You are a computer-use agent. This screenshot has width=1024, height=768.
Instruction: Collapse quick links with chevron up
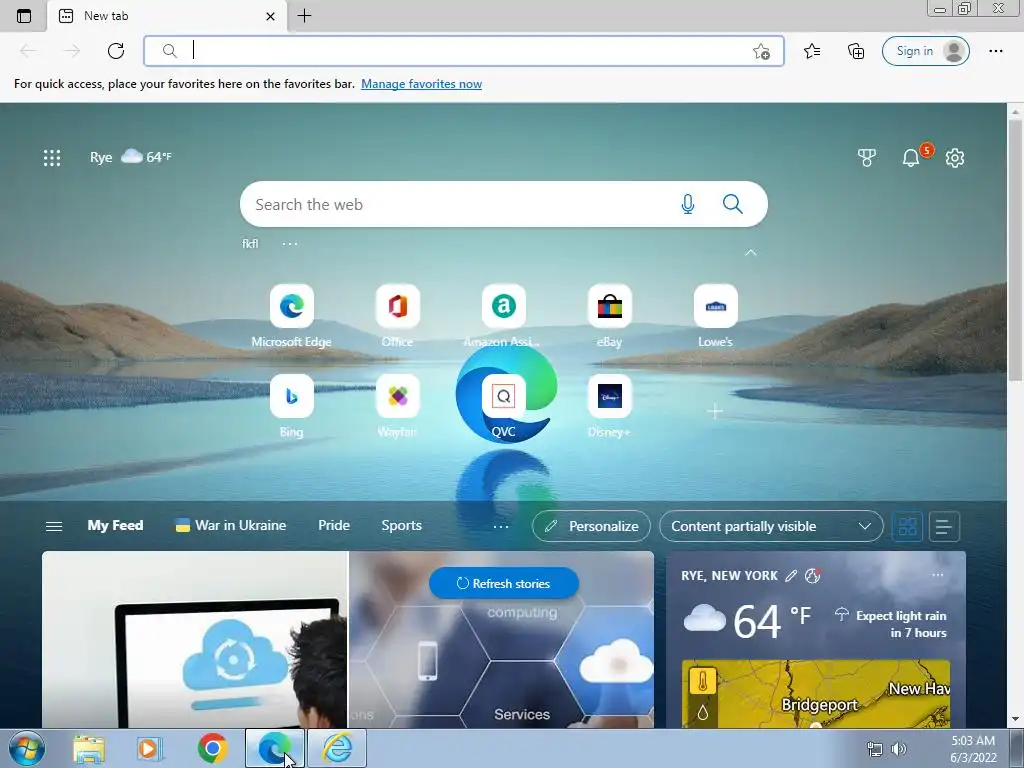point(750,253)
